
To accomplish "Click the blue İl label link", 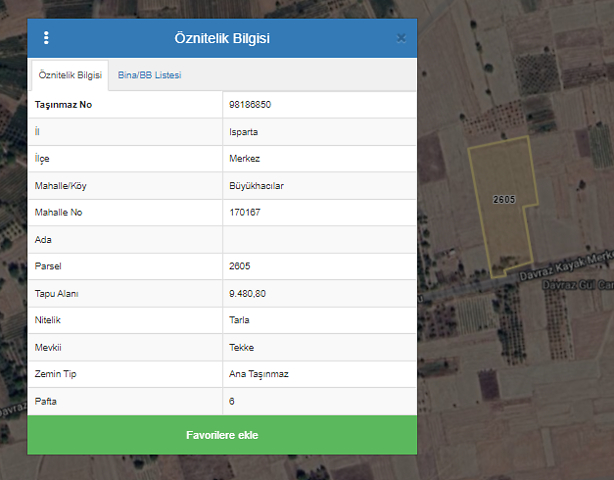I will tap(37, 131).
